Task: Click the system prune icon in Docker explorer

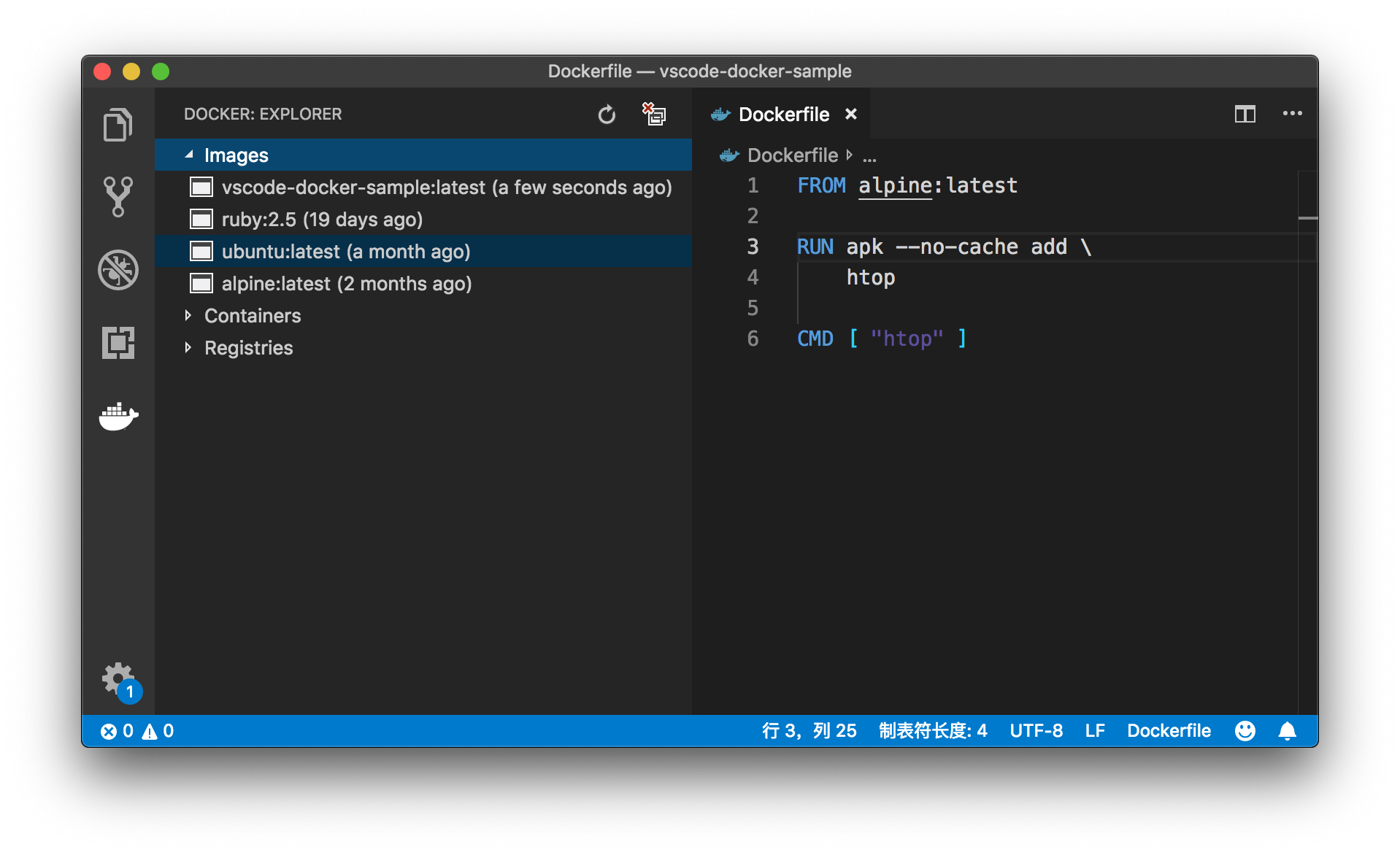Action: point(654,115)
